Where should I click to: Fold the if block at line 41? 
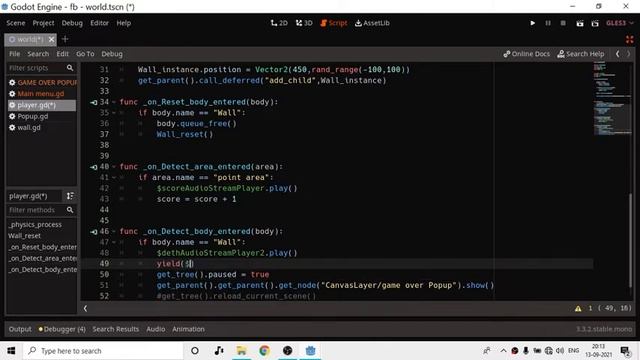(114, 178)
